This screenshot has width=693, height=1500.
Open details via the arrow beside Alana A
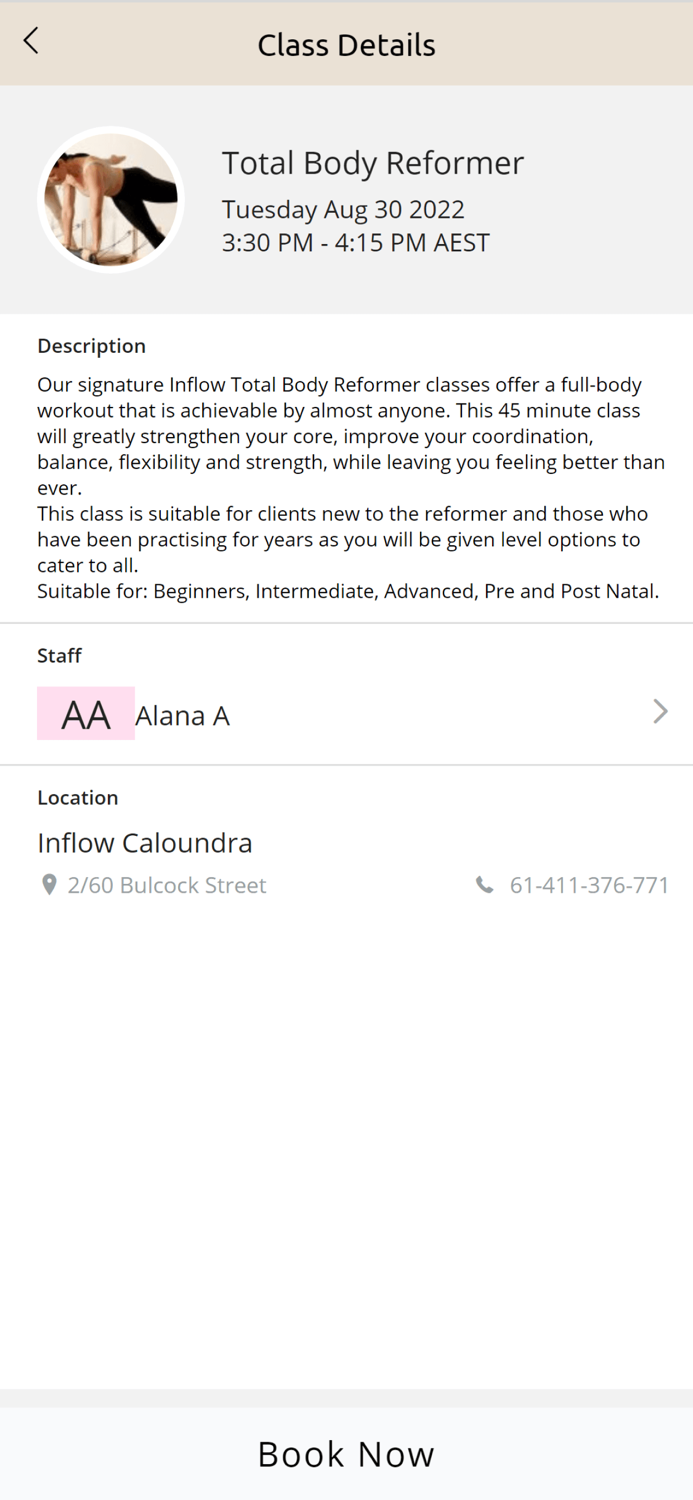659,712
